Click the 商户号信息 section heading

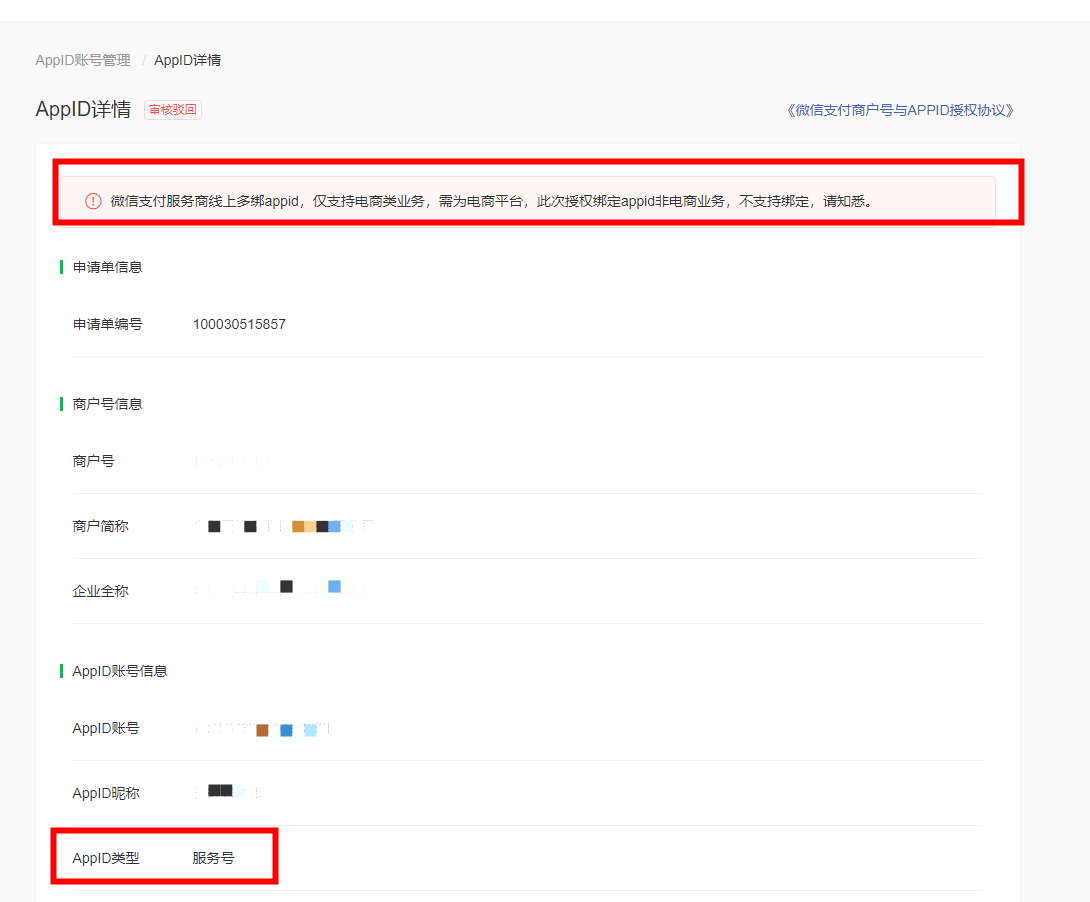(x=108, y=404)
